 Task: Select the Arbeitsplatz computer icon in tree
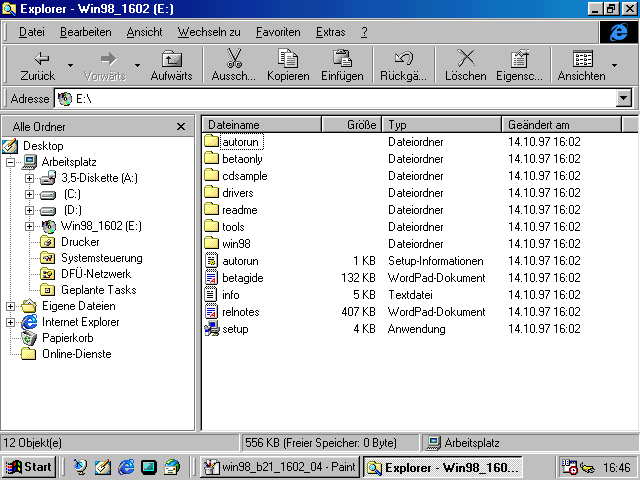tap(29, 162)
